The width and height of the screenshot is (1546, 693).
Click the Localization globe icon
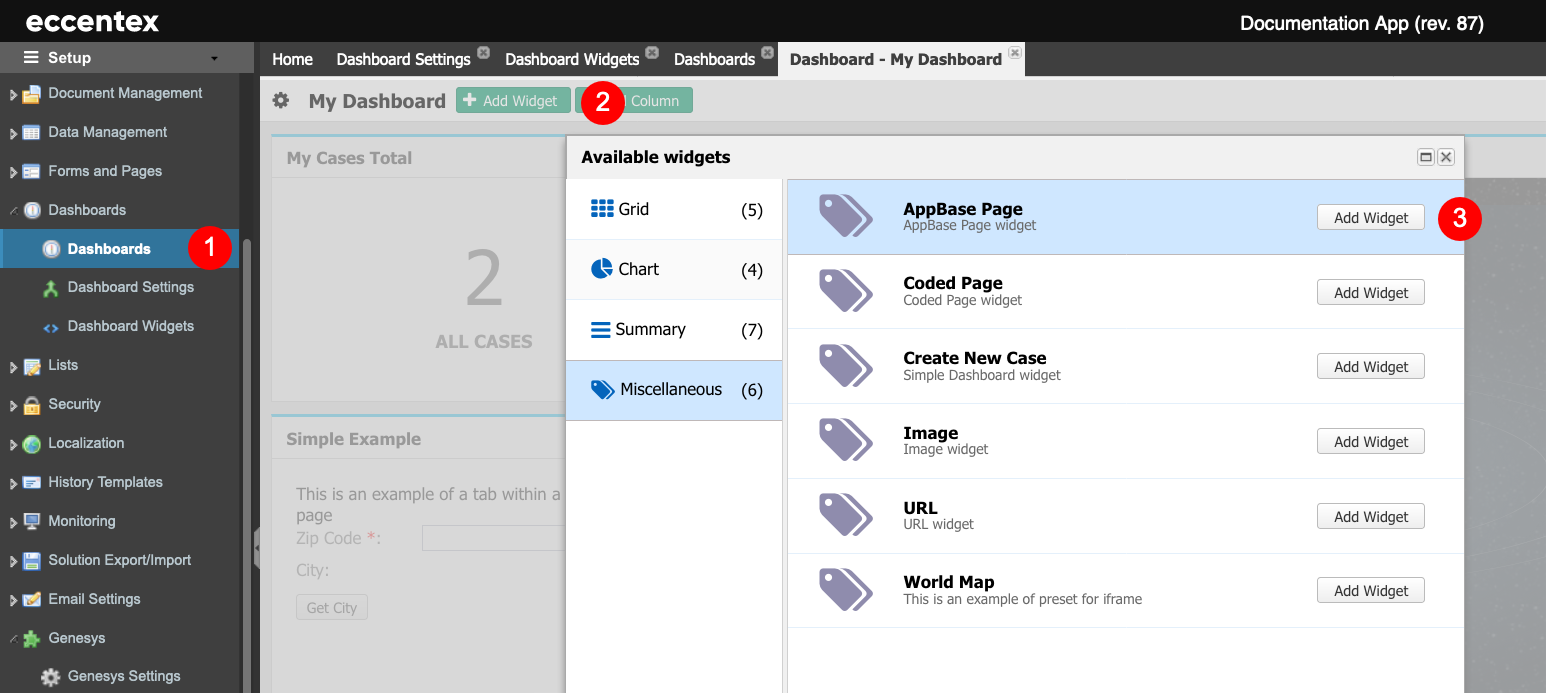[x=31, y=444]
